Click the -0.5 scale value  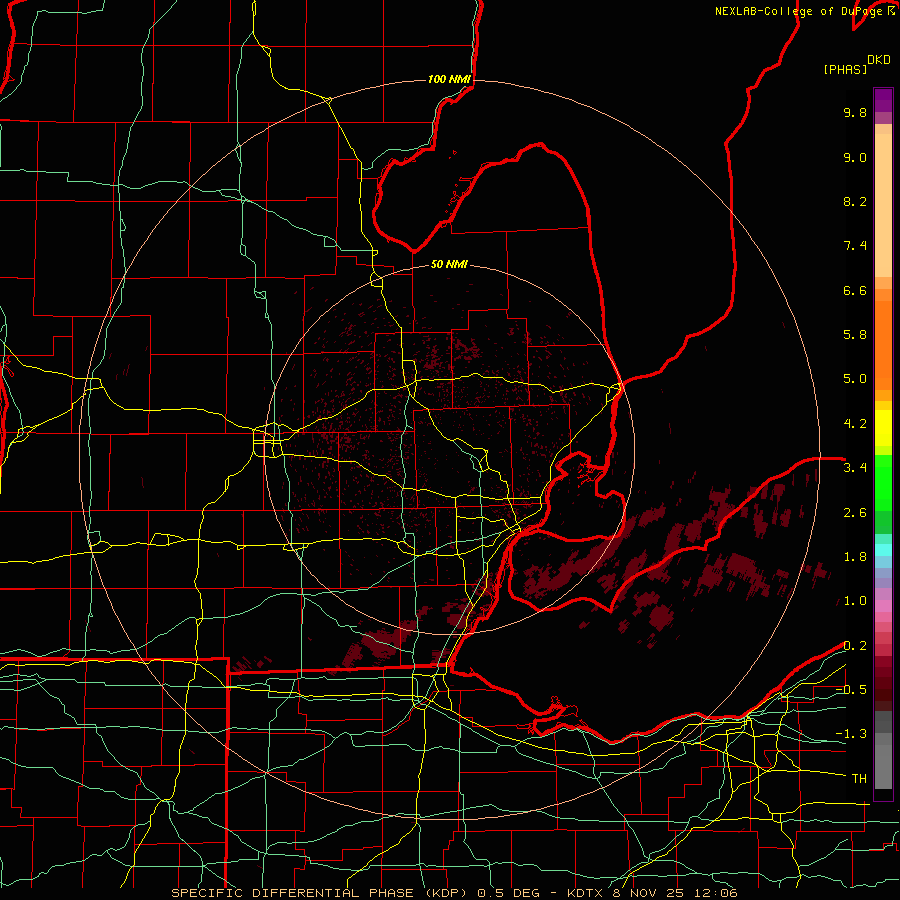pos(851,690)
